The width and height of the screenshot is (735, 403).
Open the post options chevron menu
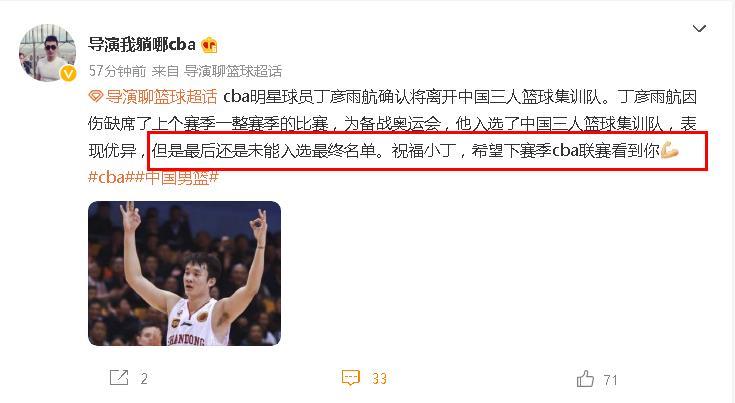tap(699, 29)
